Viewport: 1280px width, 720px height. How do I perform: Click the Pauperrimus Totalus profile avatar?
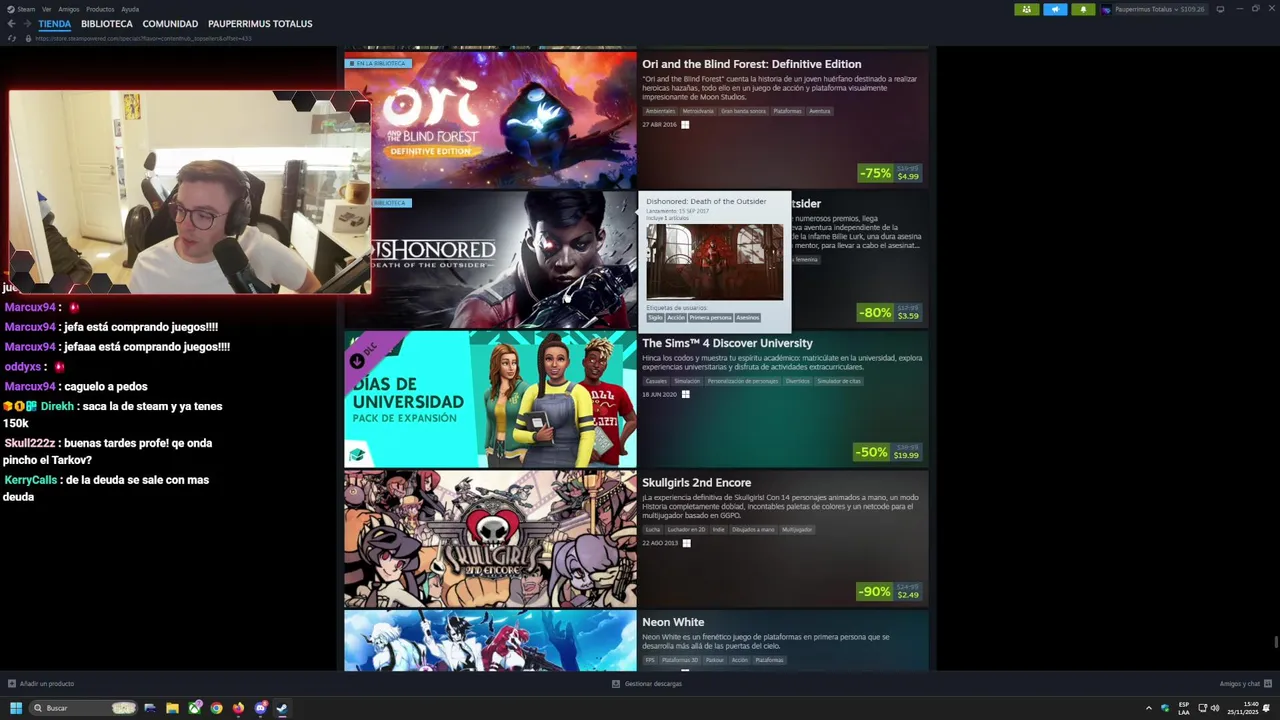(x=1106, y=9)
